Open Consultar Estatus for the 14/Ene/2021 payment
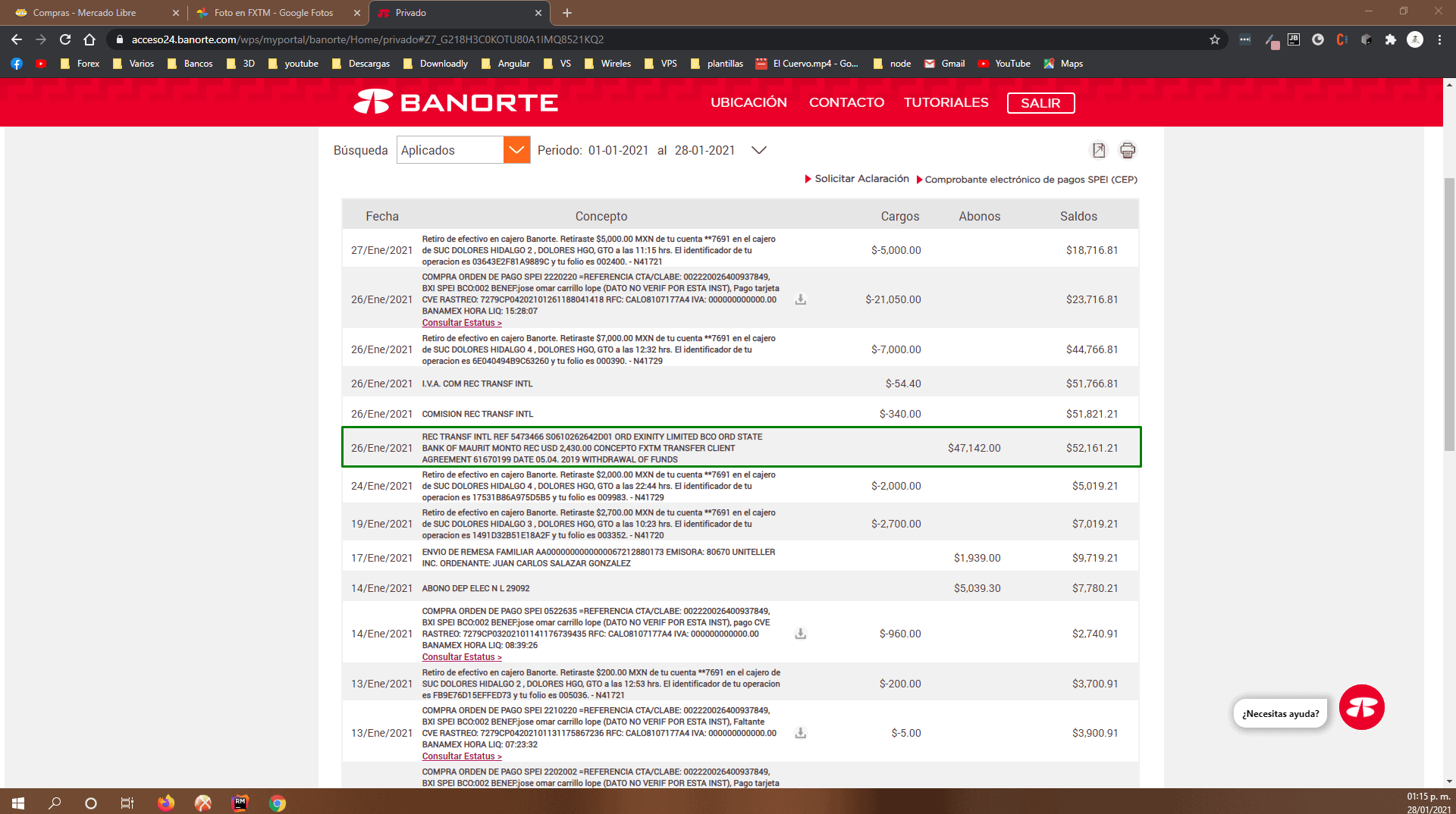Viewport: 1456px width, 814px height. click(462, 657)
